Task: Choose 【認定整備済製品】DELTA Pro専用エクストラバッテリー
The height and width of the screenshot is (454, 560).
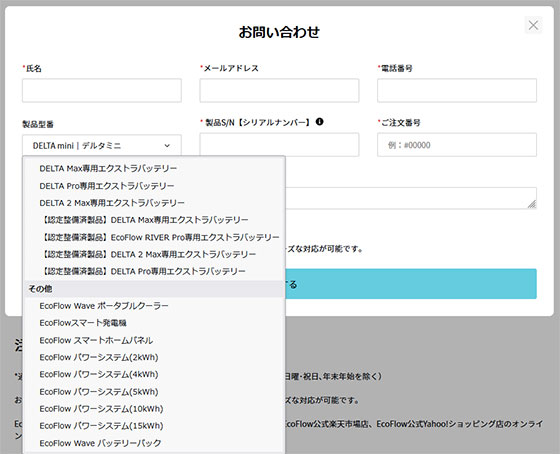Action: [154, 271]
